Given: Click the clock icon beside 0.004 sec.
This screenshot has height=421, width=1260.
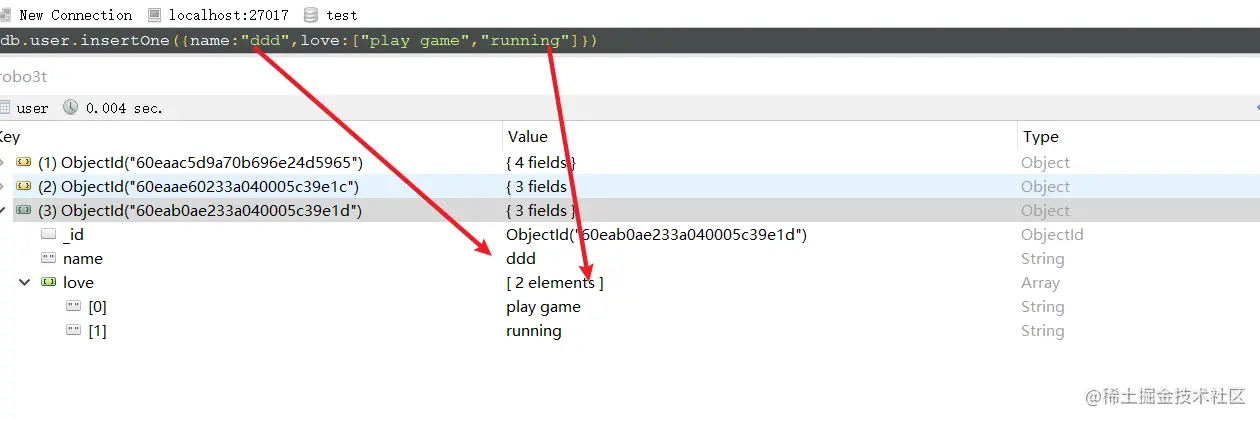Looking at the screenshot, I should (70, 108).
